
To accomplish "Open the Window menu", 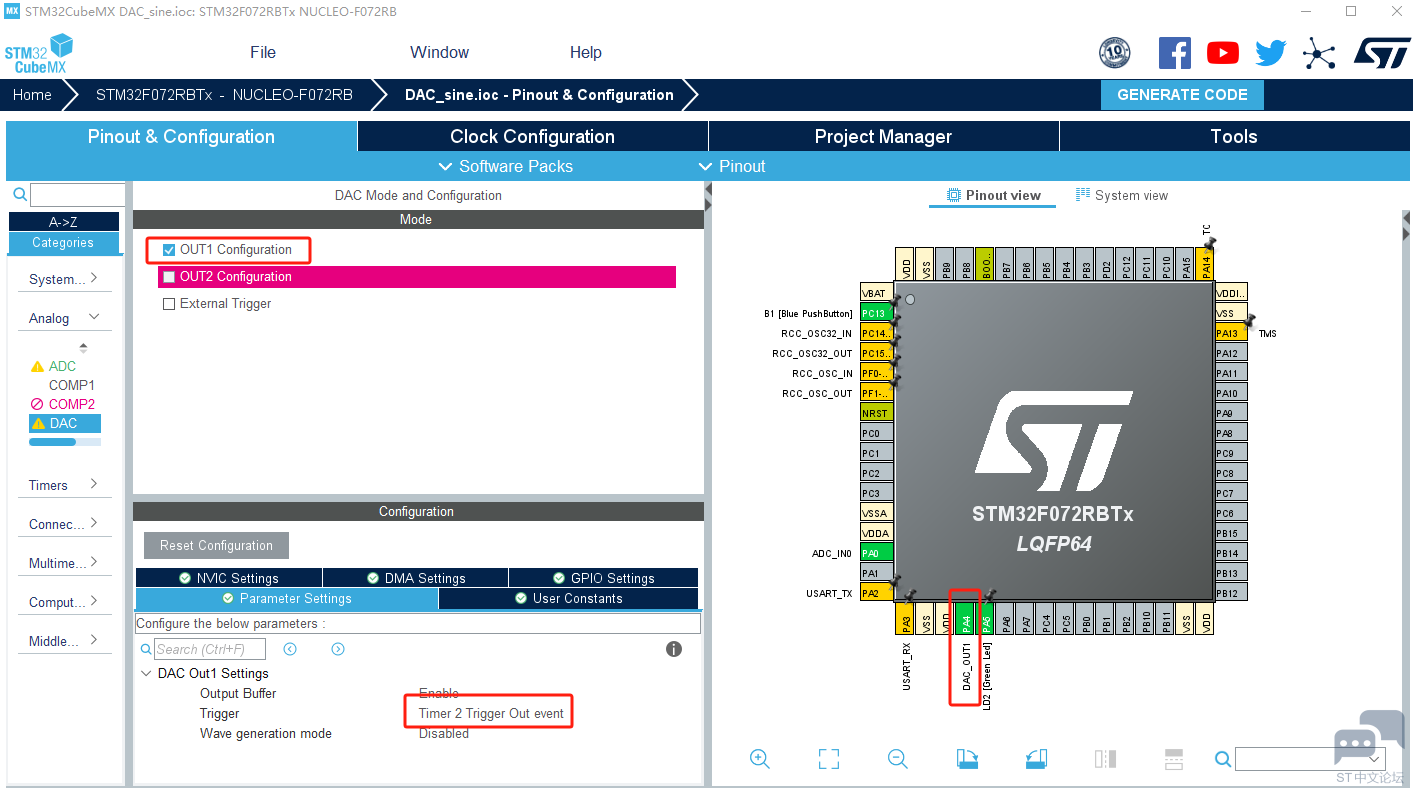I will point(439,52).
